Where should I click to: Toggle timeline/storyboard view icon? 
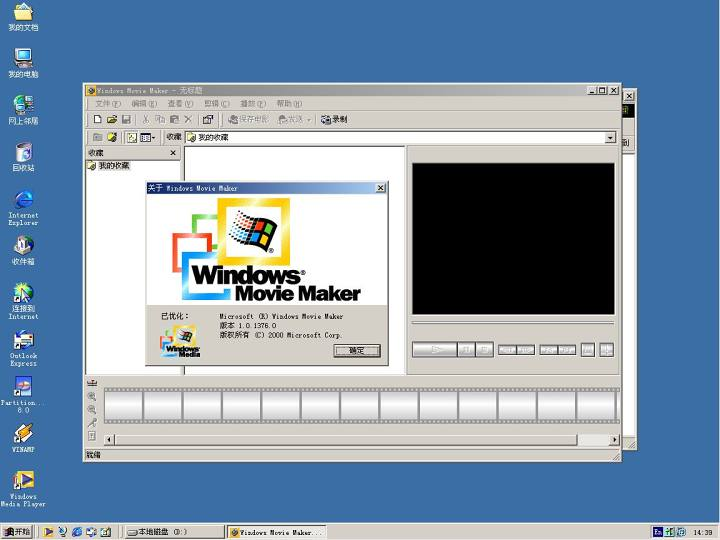pyautogui.click(x=92, y=383)
